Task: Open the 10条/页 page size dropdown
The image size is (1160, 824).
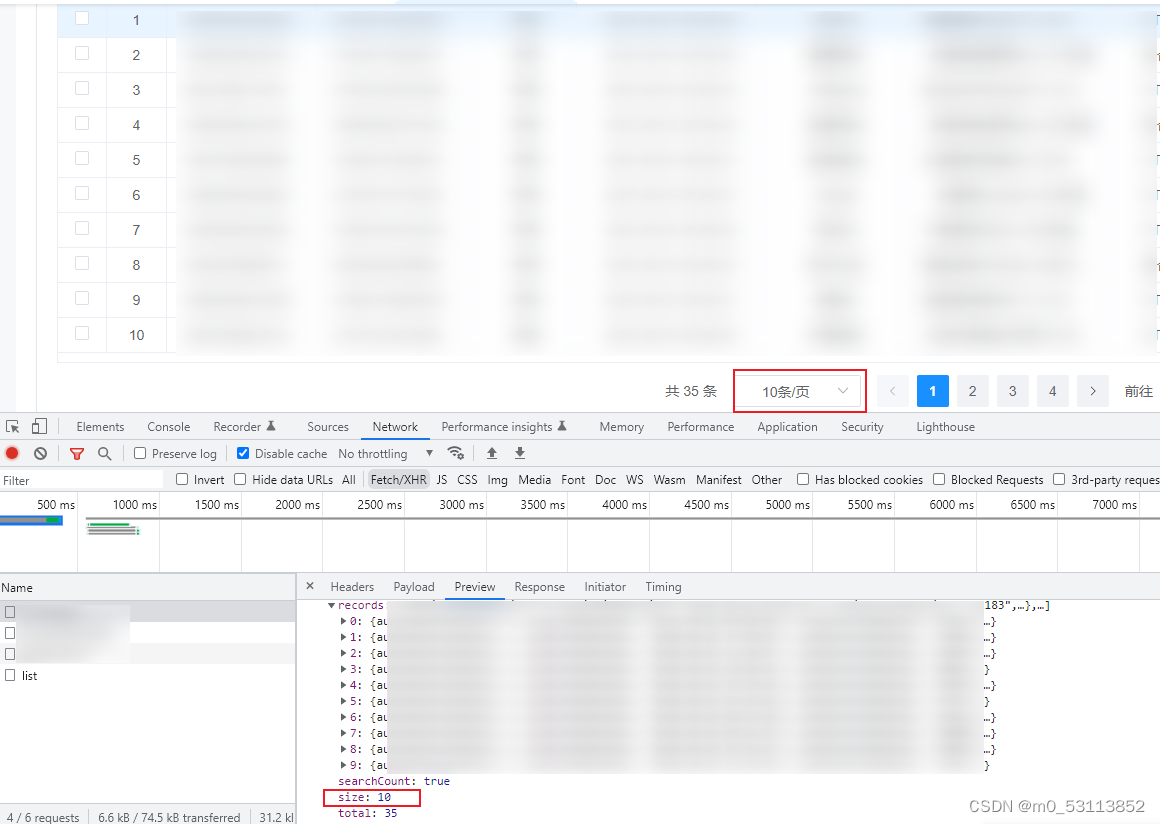Action: [x=799, y=391]
